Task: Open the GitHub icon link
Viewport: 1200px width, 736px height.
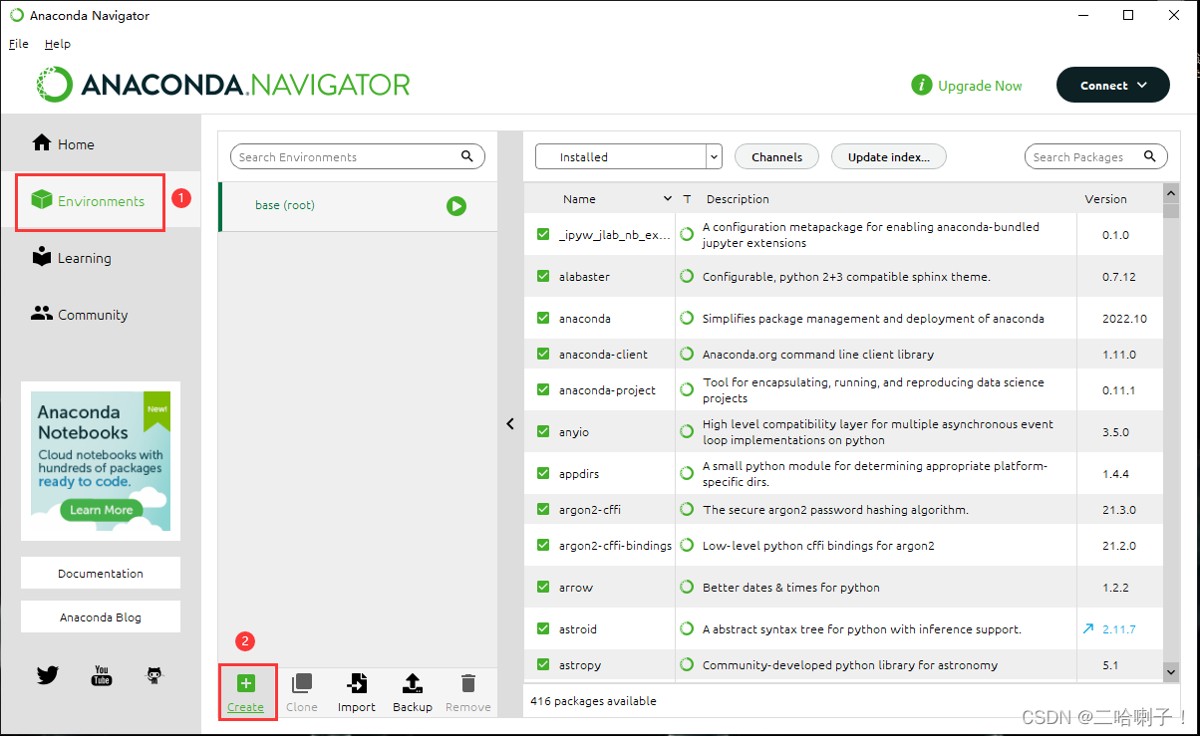Action: pyautogui.click(x=154, y=675)
